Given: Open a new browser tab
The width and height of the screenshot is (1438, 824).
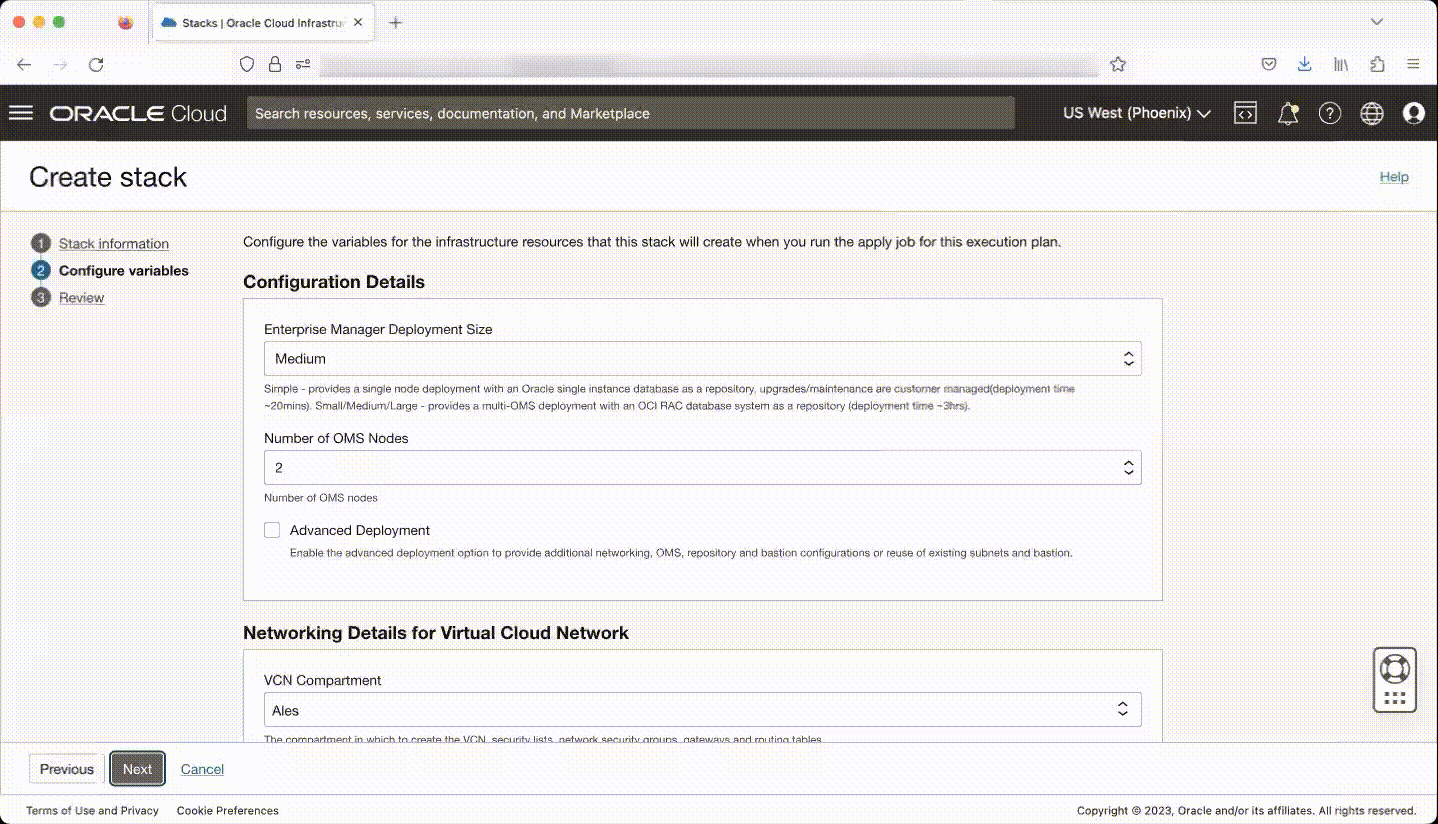Looking at the screenshot, I should [396, 22].
